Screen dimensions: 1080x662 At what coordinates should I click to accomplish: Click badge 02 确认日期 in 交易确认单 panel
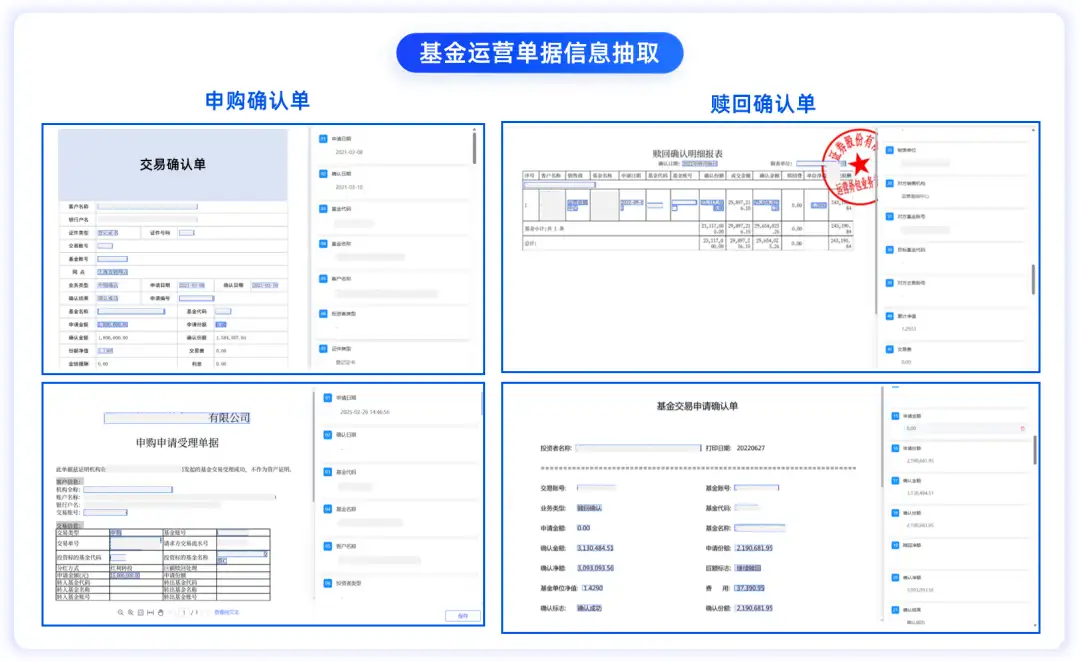tap(323, 174)
